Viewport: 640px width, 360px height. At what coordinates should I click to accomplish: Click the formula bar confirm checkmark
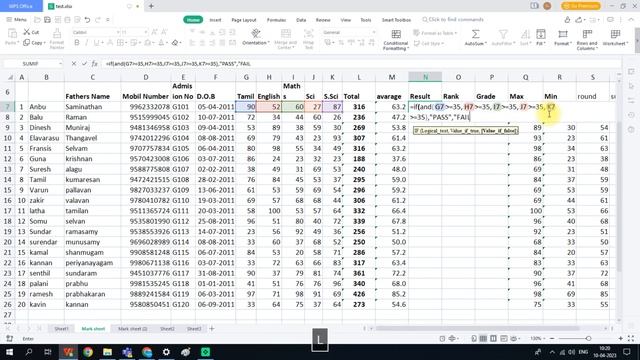84,64
